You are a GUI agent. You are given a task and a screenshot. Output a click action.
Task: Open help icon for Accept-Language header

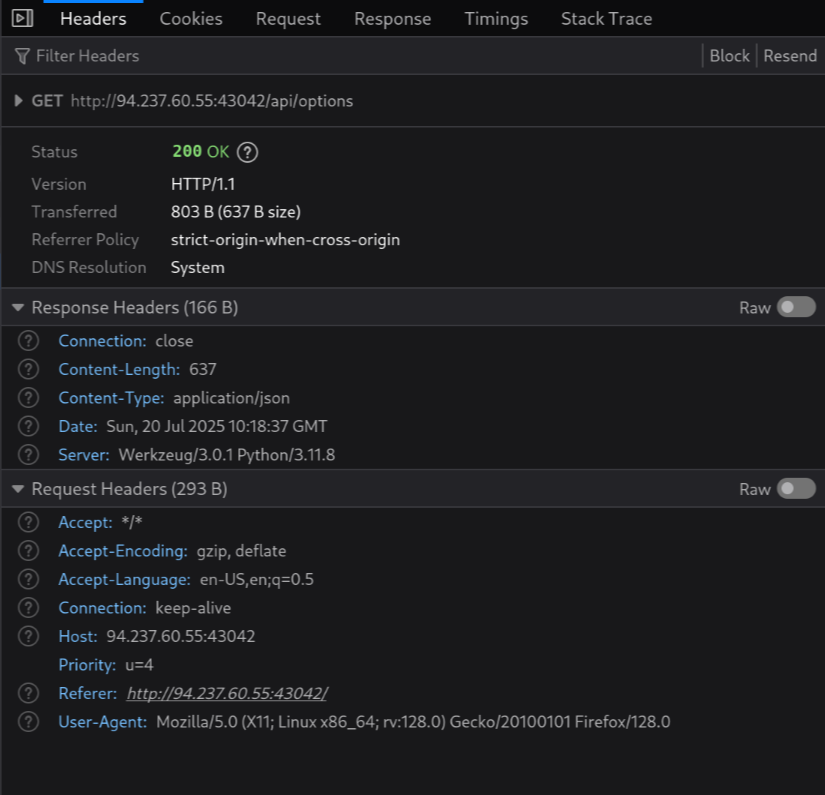(28, 579)
